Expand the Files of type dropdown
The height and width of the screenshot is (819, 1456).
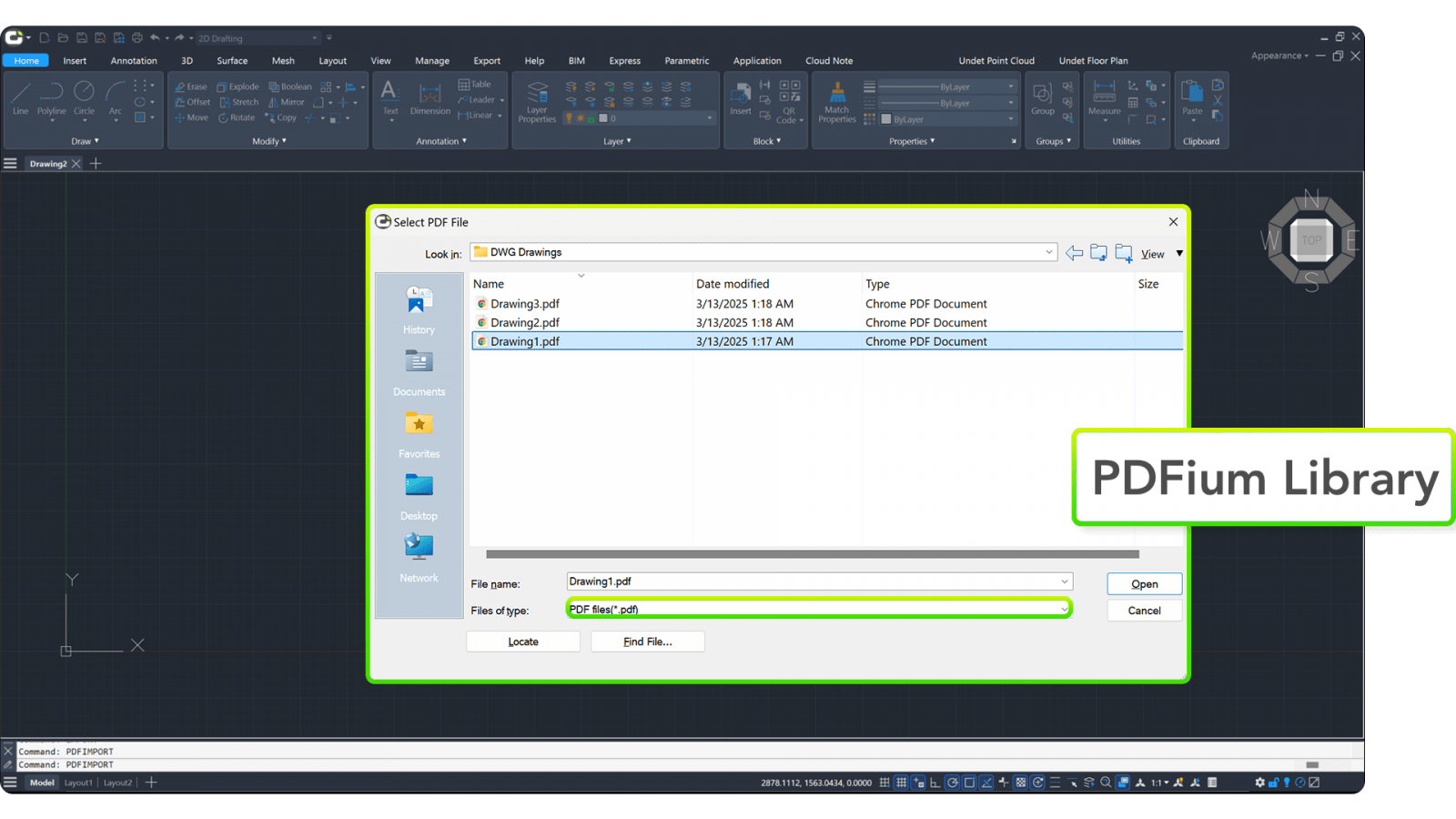(1064, 609)
